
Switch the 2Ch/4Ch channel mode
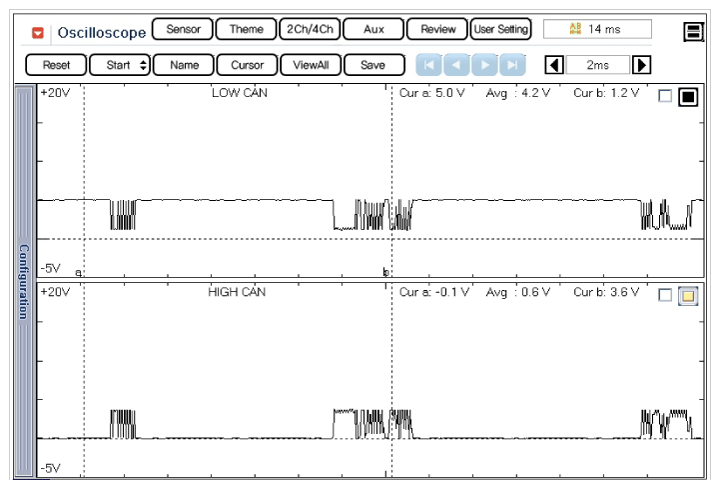[309, 30]
